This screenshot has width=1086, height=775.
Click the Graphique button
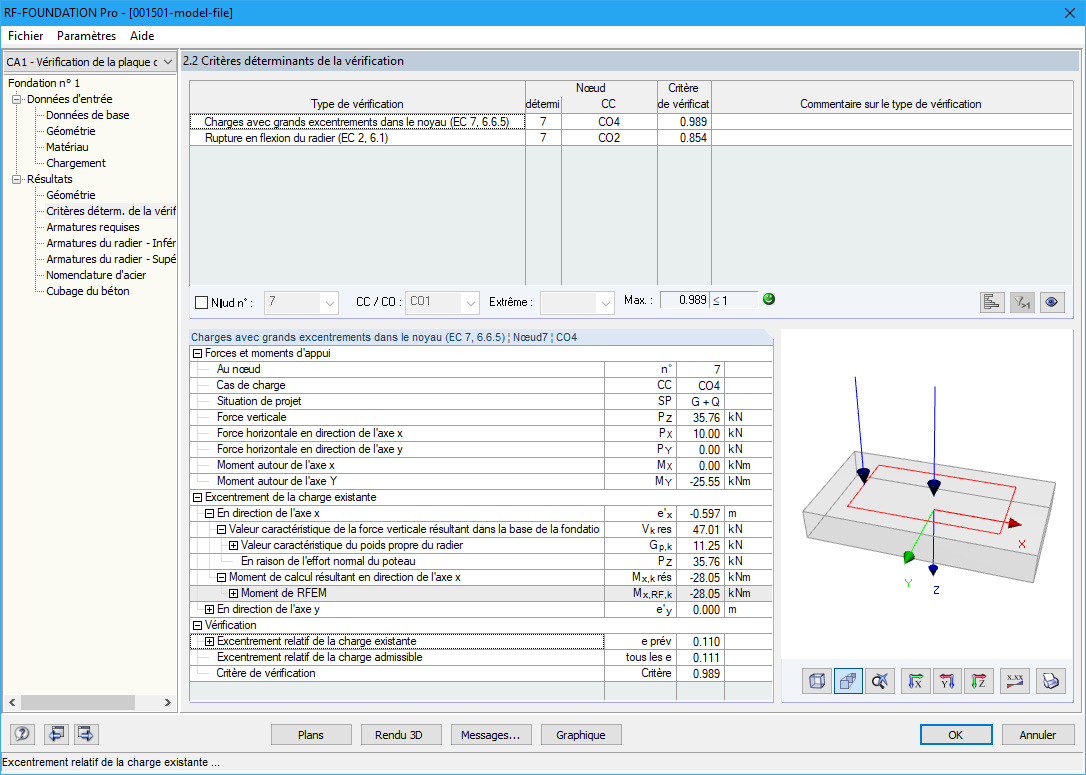(x=580, y=735)
